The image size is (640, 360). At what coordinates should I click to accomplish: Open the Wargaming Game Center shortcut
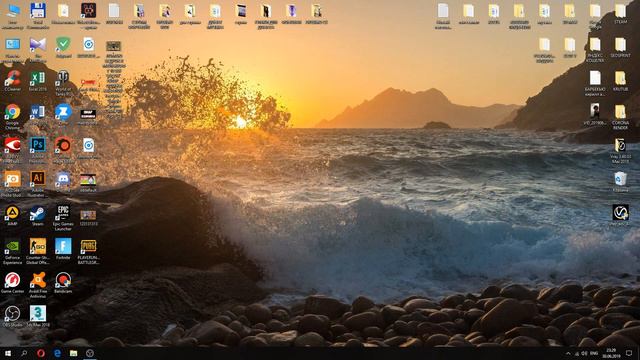pyautogui.click(x=12, y=280)
